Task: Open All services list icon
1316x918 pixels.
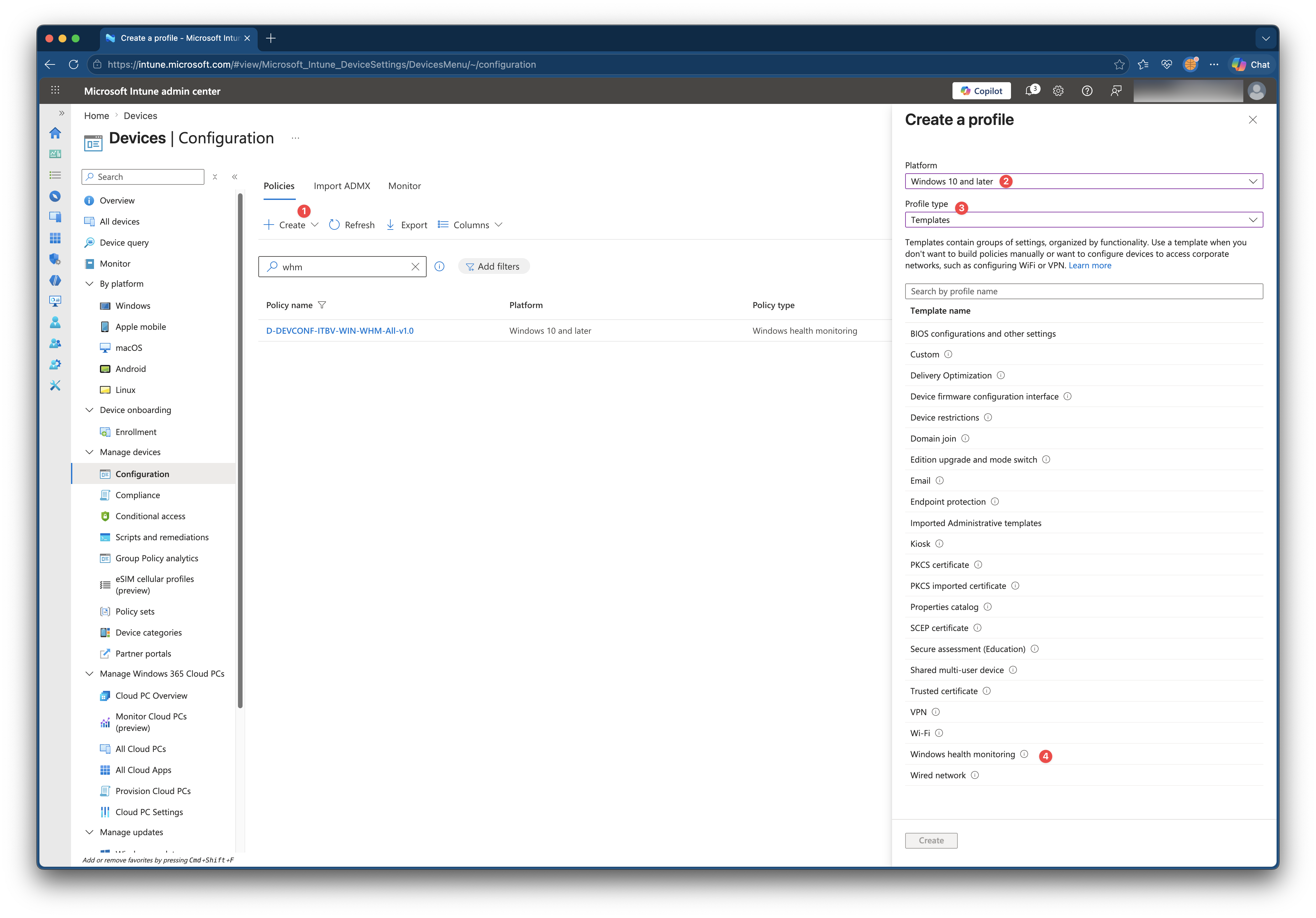Action: [x=55, y=175]
